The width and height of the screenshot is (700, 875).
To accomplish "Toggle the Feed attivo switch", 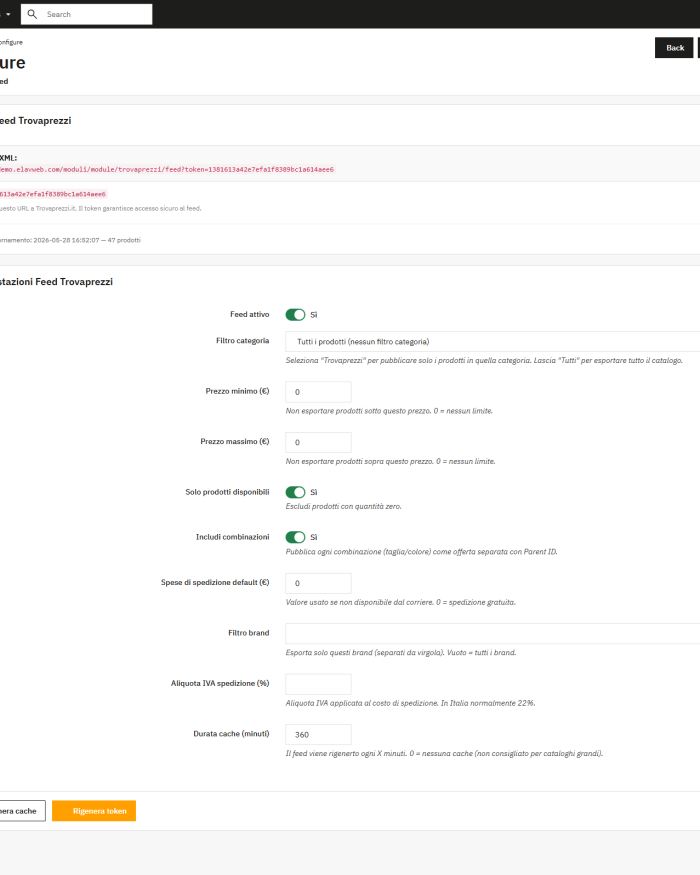I will pos(295,315).
